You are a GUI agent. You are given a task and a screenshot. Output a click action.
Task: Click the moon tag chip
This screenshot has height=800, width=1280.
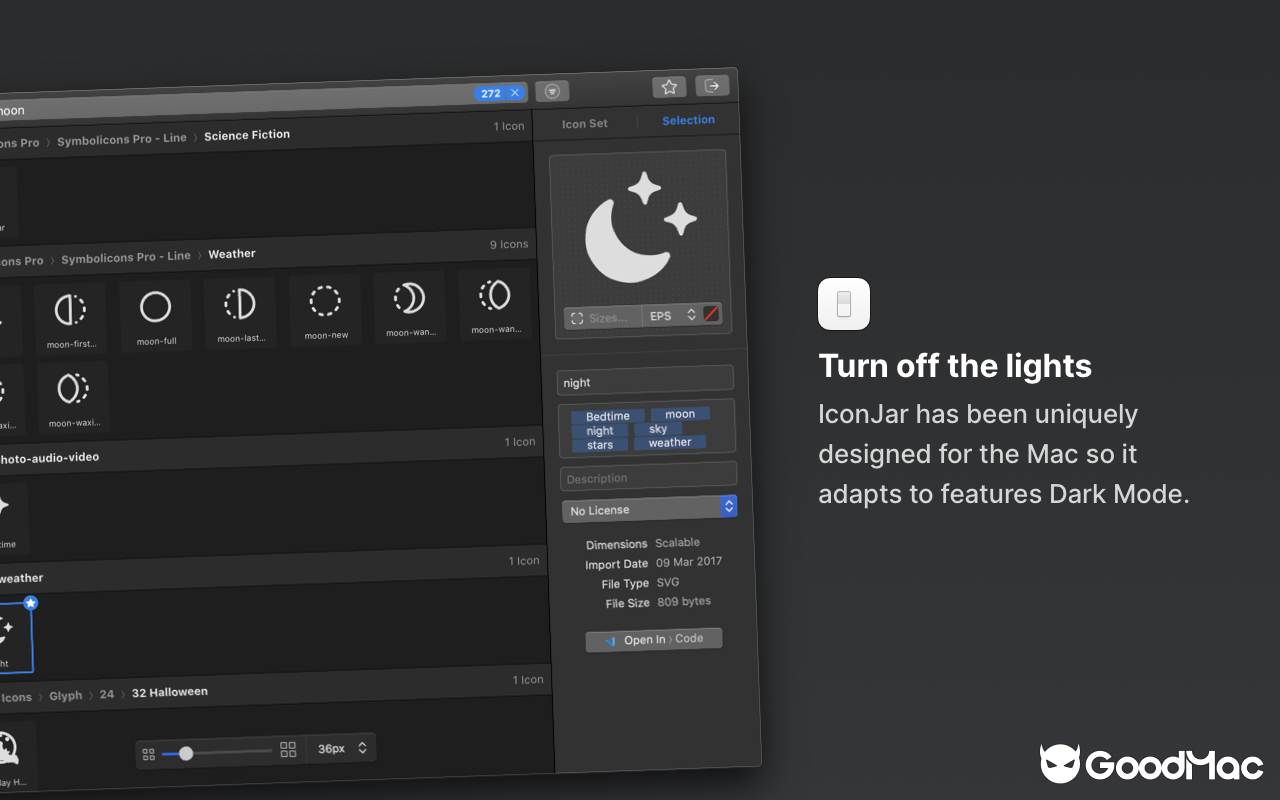pyautogui.click(x=680, y=413)
